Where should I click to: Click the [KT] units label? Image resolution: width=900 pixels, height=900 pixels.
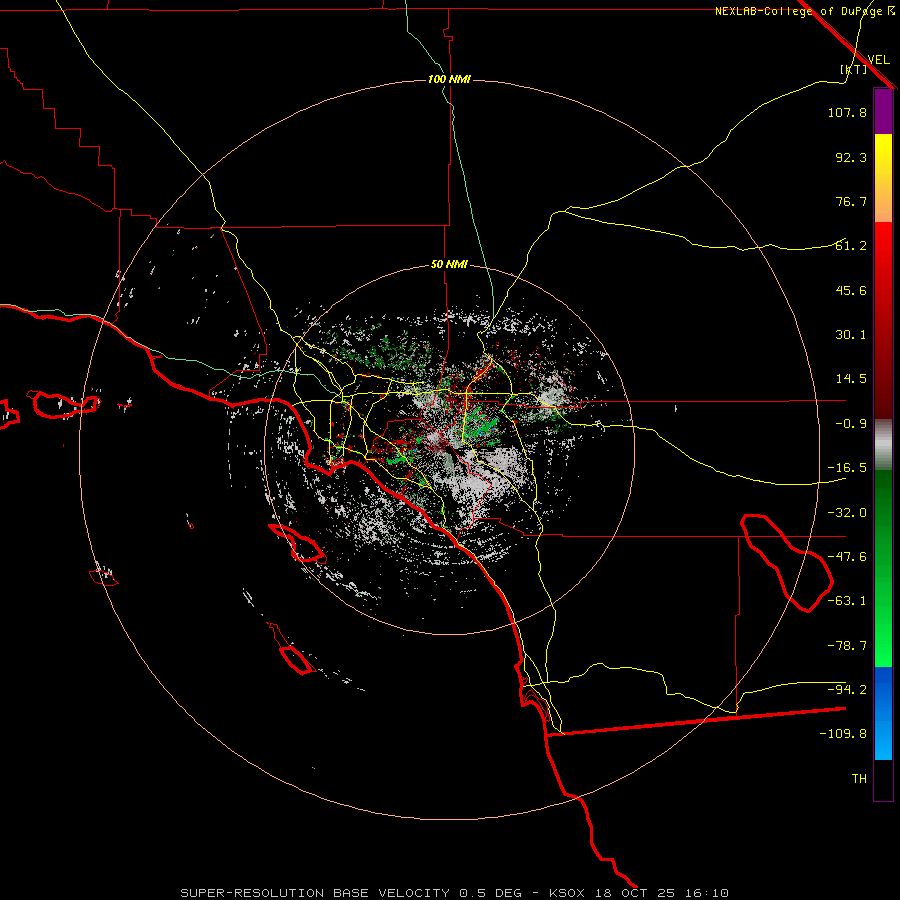click(854, 69)
